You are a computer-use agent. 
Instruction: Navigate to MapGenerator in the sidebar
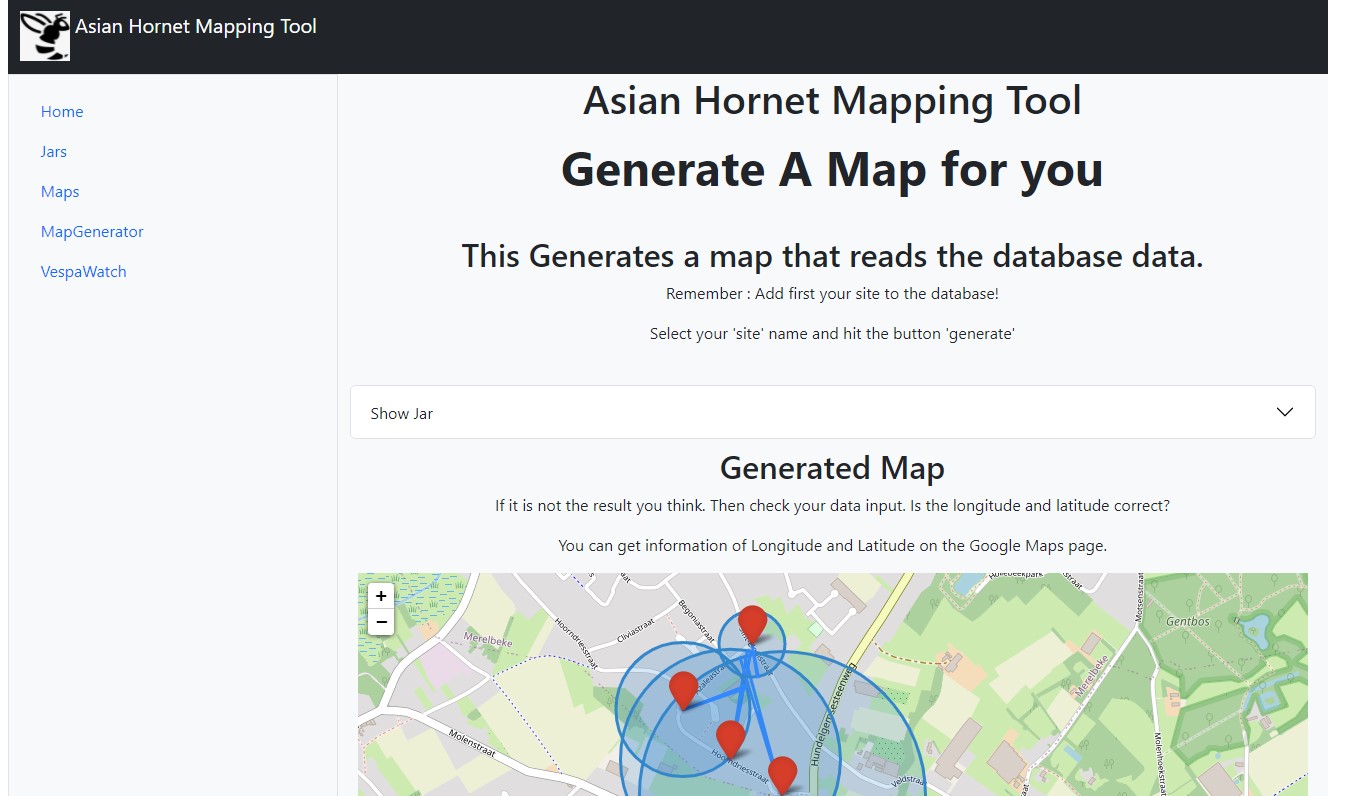pos(92,232)
